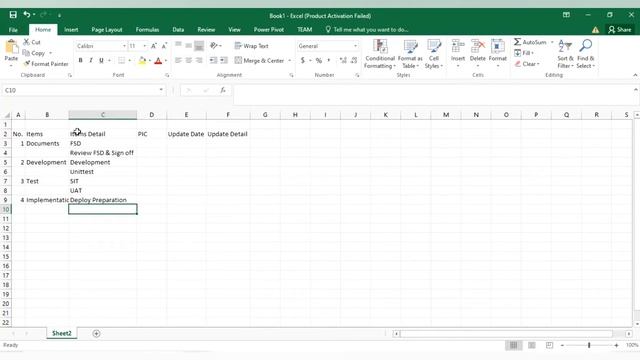Delete cells using the Delete button
The width and height of the screenshot is (640, 360).
(478, 54)
